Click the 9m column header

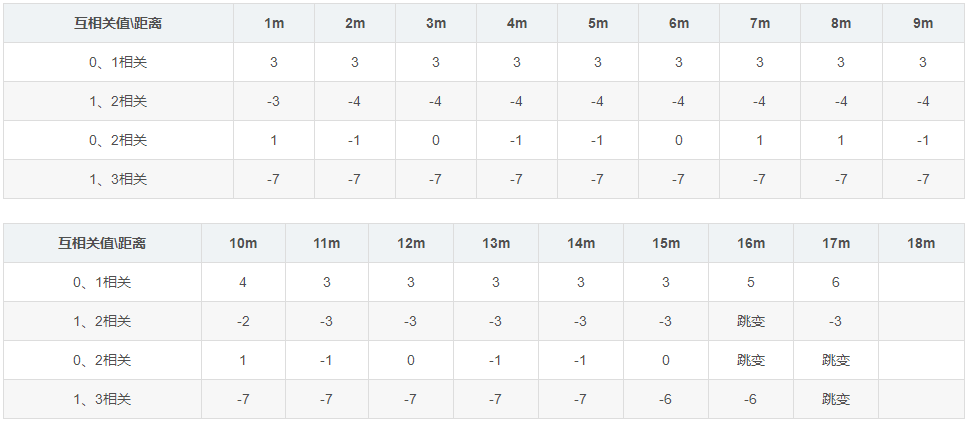click(923, 23)
